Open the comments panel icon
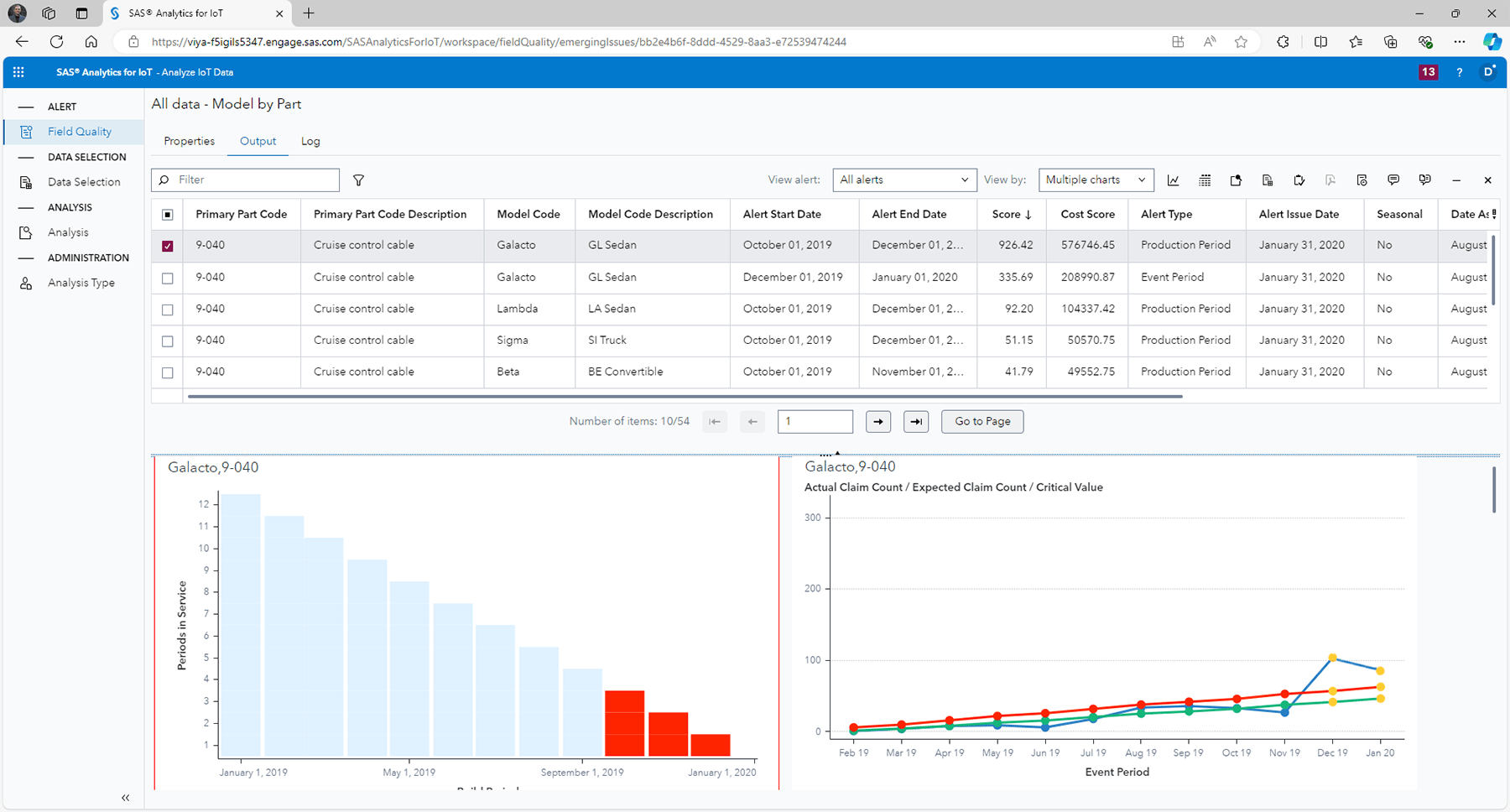The width and height of the screenshot is (1510, 812). [x=1393, y=180]
